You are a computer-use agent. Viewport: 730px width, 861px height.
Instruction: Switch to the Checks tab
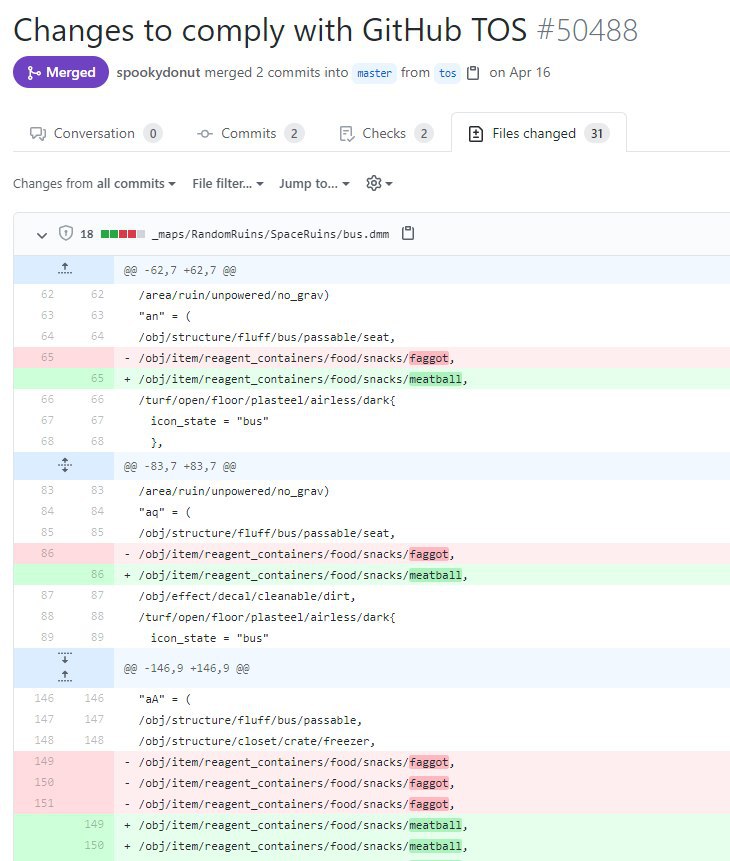pyautogui.click(x=386, y=133)
